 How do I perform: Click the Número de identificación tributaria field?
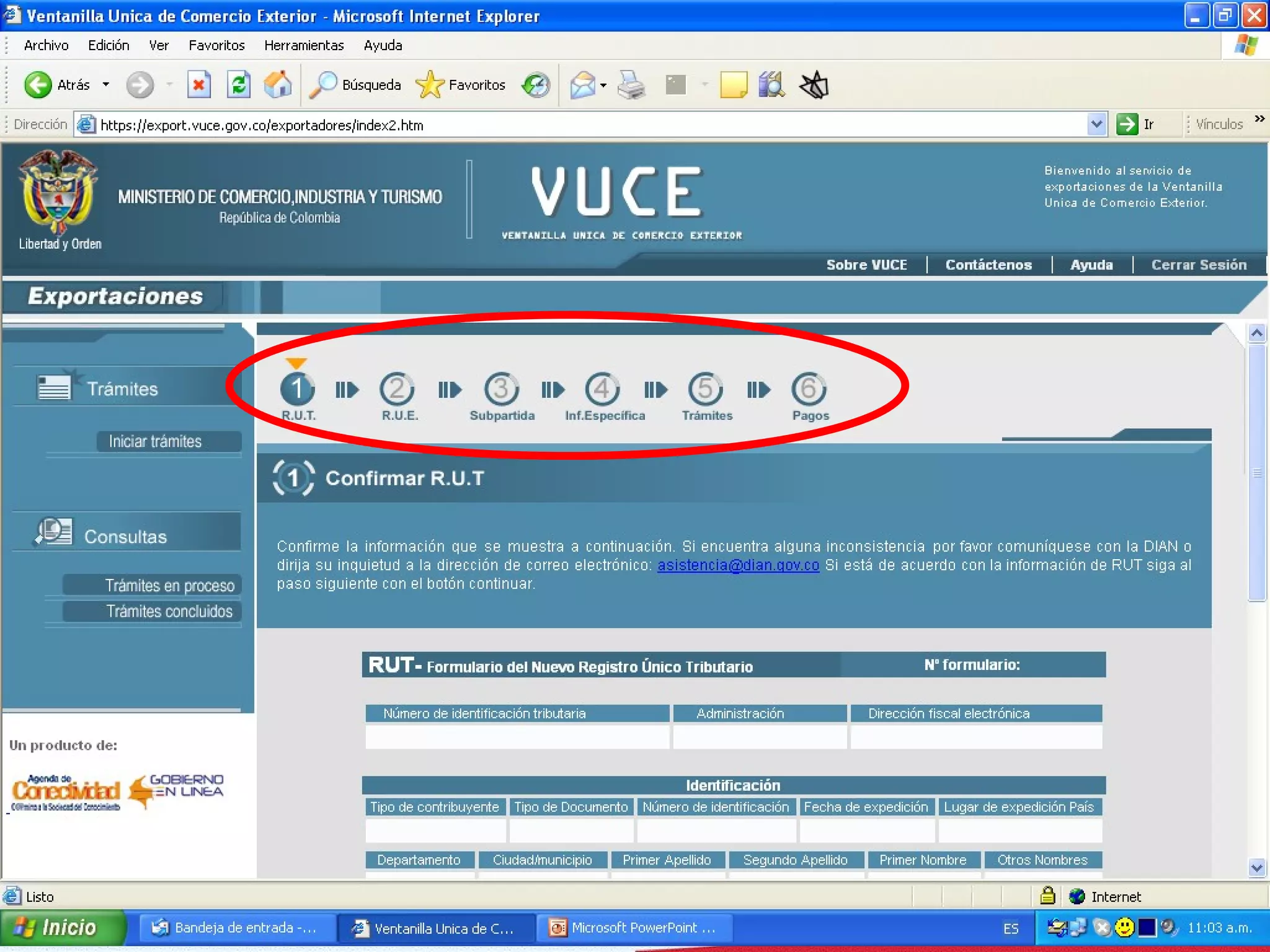pos(517,737)
